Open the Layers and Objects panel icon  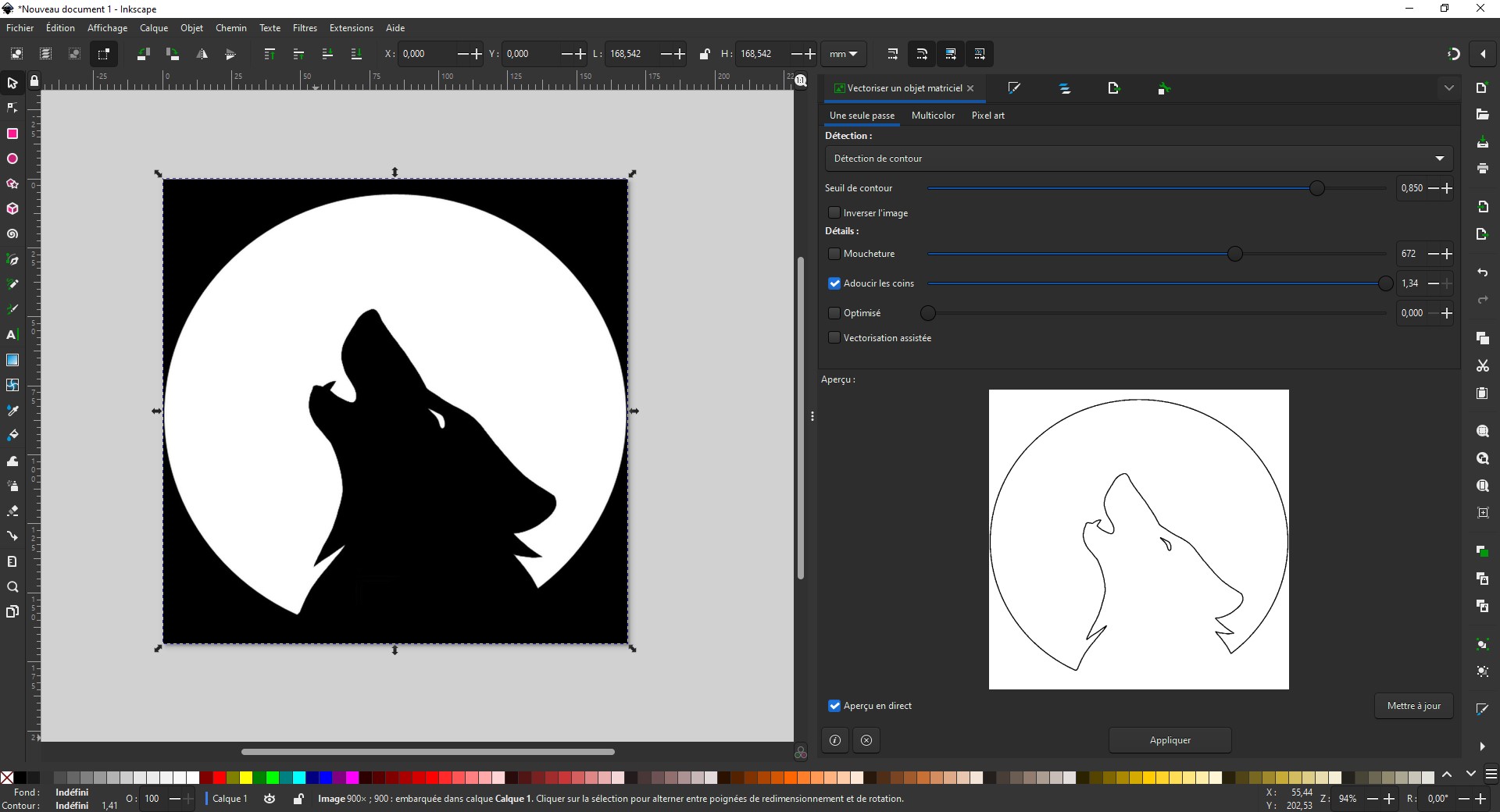(x=1064, y=88)
